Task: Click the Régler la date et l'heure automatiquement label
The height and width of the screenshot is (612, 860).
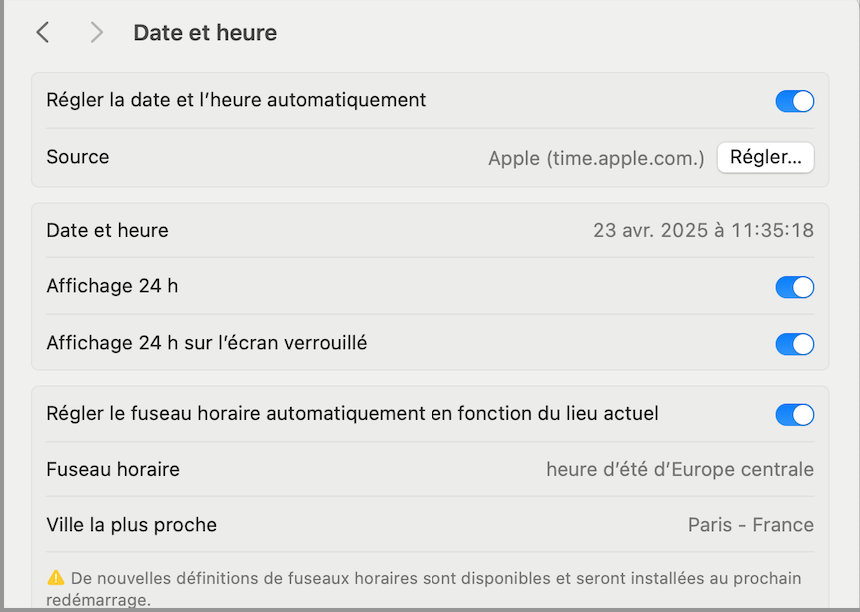Action: coord(236,100)
